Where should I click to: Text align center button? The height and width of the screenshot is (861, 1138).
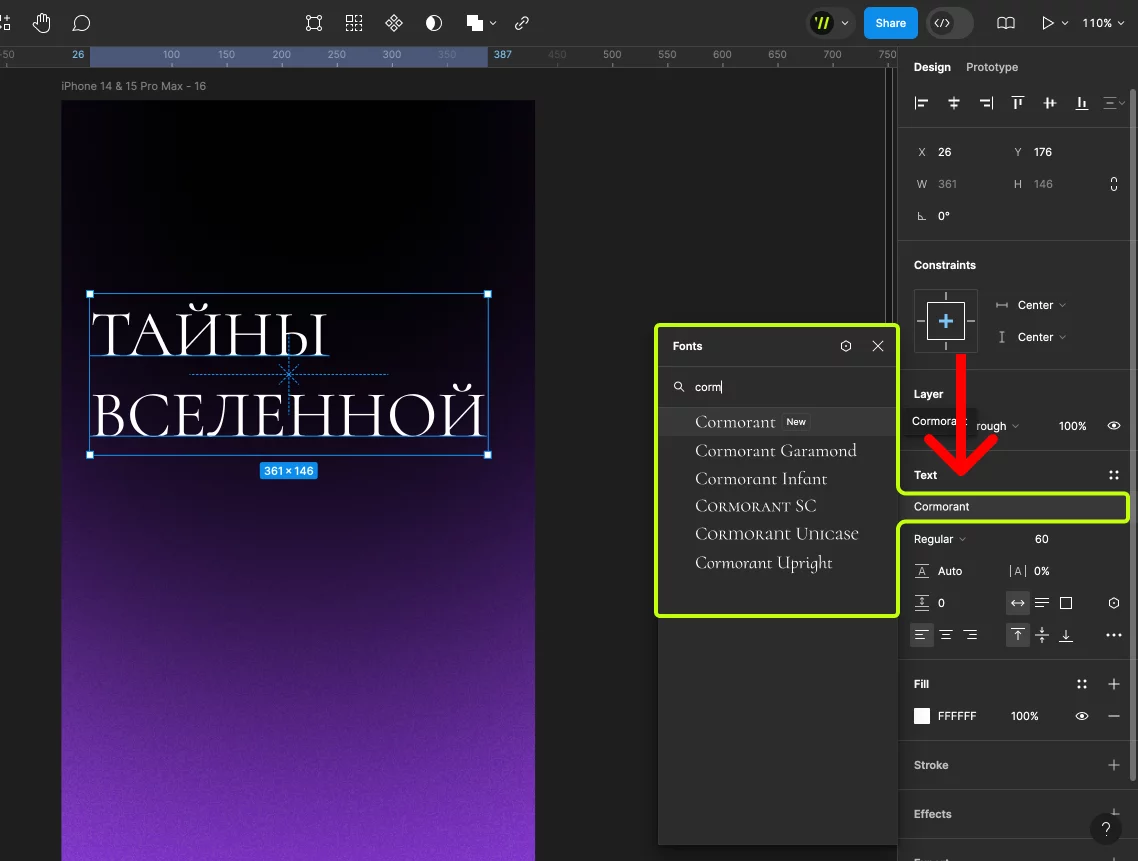pyautogui.click(x=946, y=635)
